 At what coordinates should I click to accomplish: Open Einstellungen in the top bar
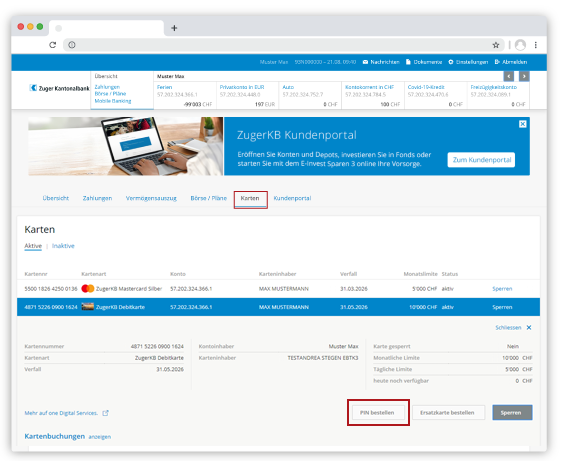click(x=468, y=62)
